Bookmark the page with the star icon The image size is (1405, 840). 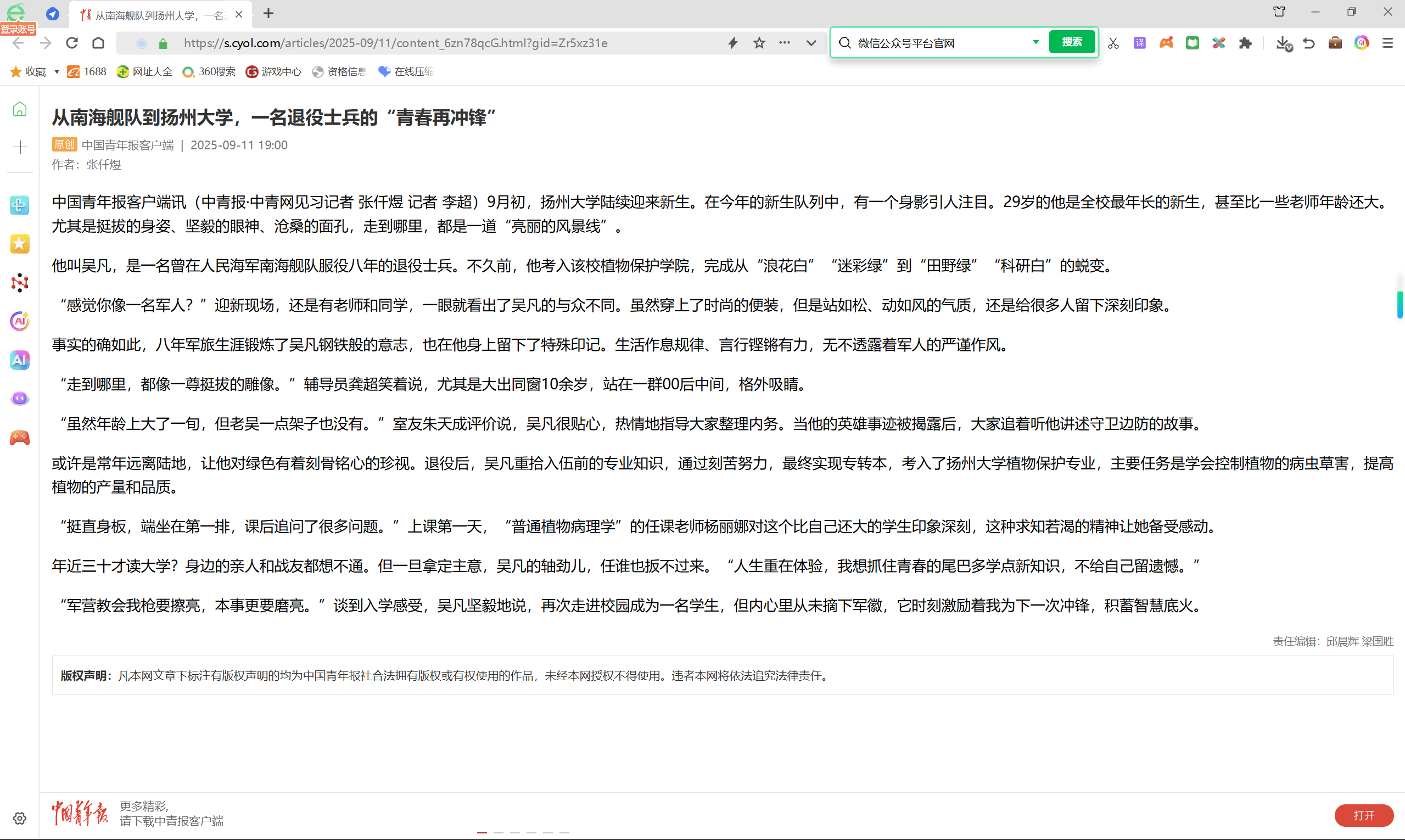click(x=759, y=43)
